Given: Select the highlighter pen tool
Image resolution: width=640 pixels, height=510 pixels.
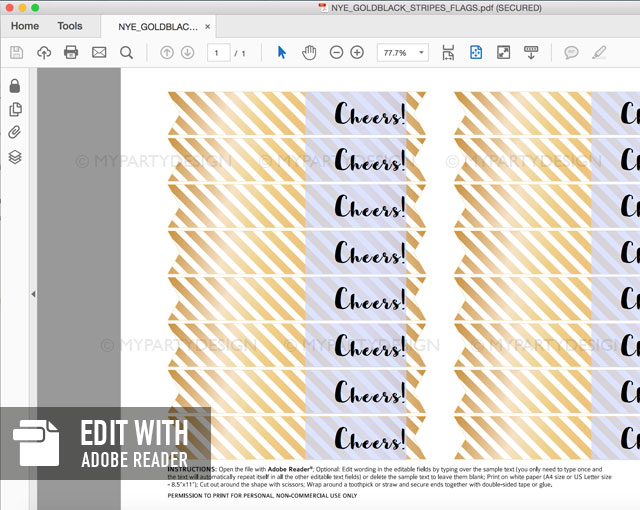Looking at the screenshot, I should 599,52.
